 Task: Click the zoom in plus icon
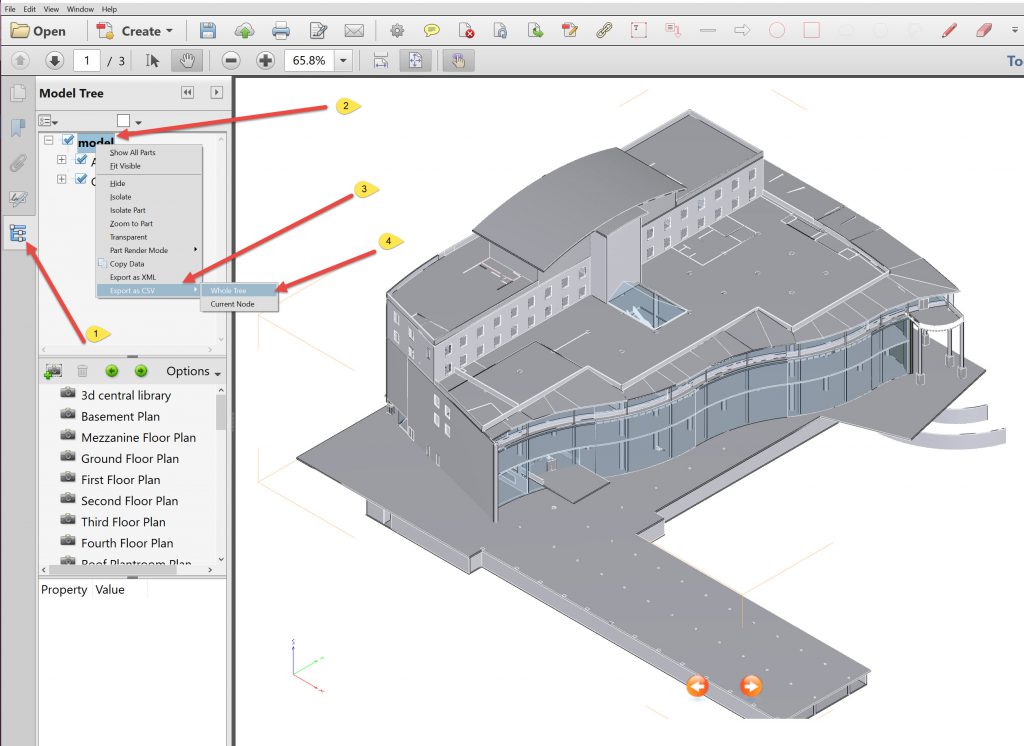click(x=265, y=60)
